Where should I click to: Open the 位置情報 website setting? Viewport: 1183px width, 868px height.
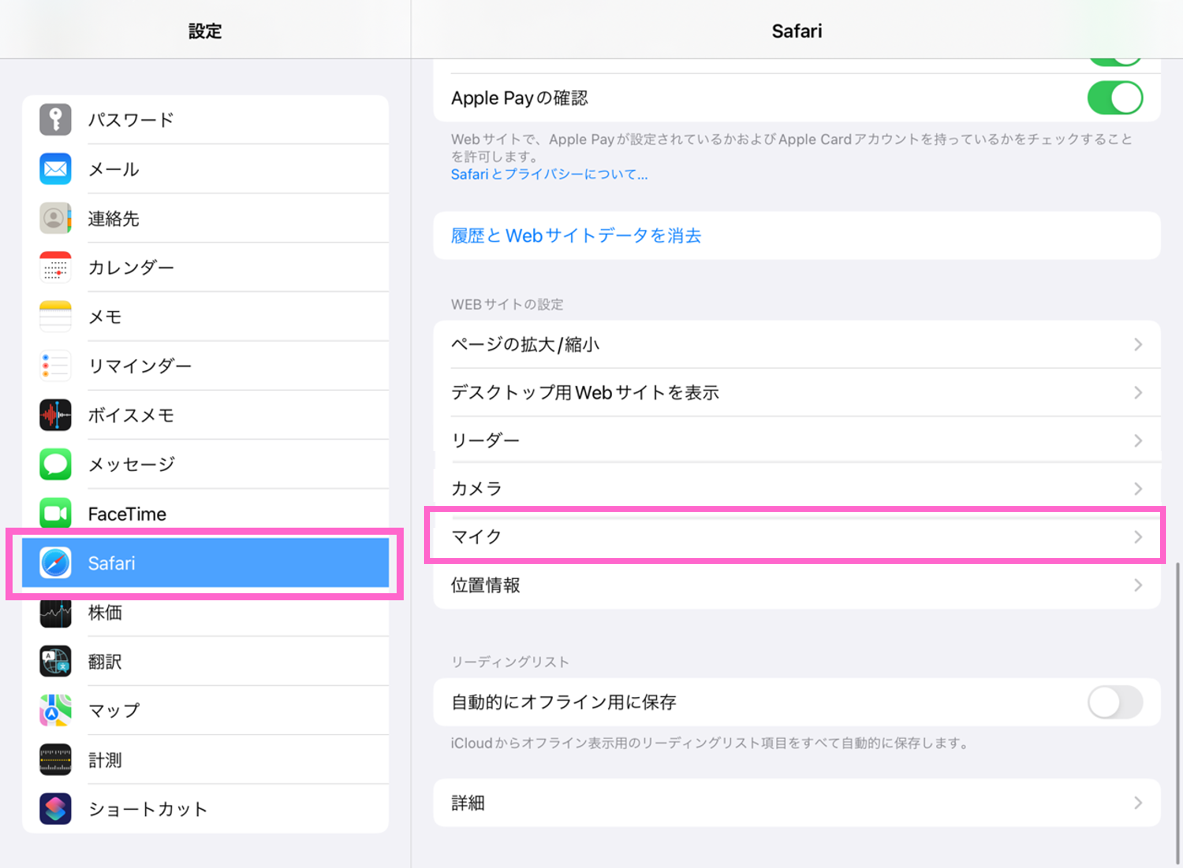(x=486, y=586)
